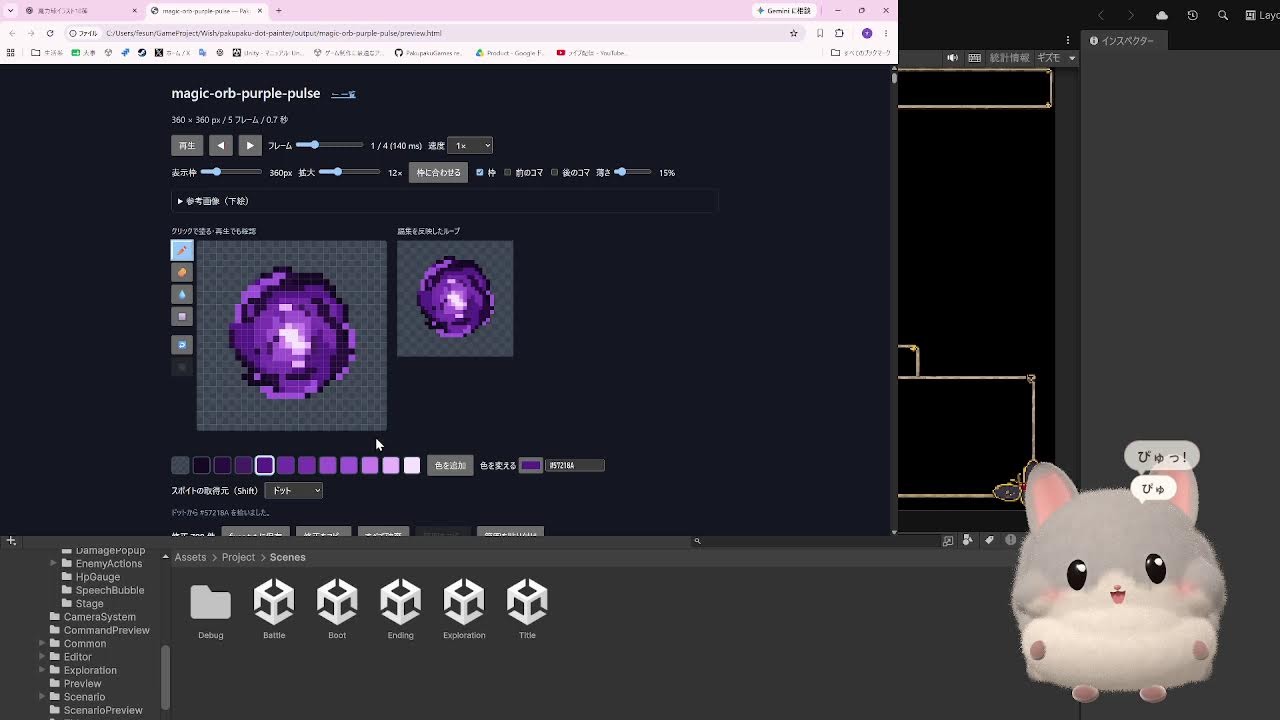Open the Exploration scene asset
The height and width of the screenshot is (720, 1280).
pyautogui.click(x=464, y=609)
